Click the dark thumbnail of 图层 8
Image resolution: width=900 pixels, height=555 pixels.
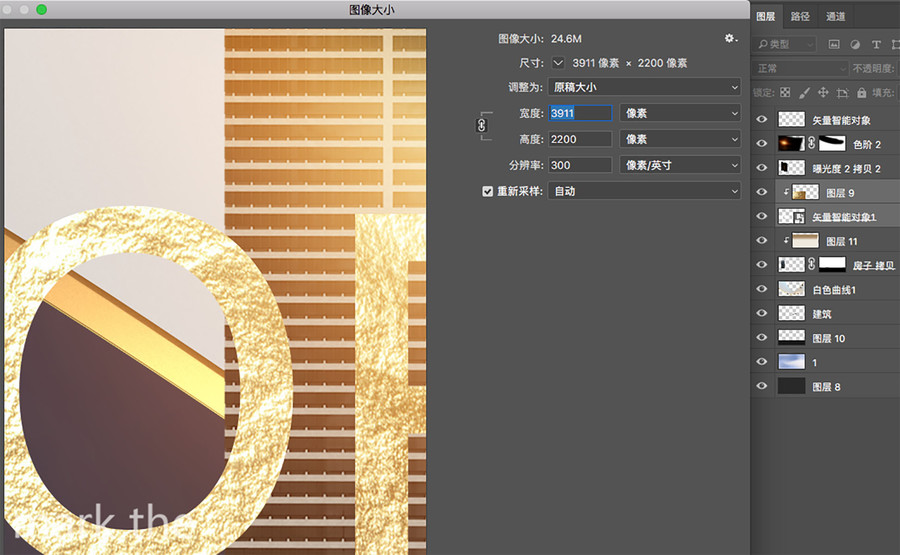tap(792, 386)
